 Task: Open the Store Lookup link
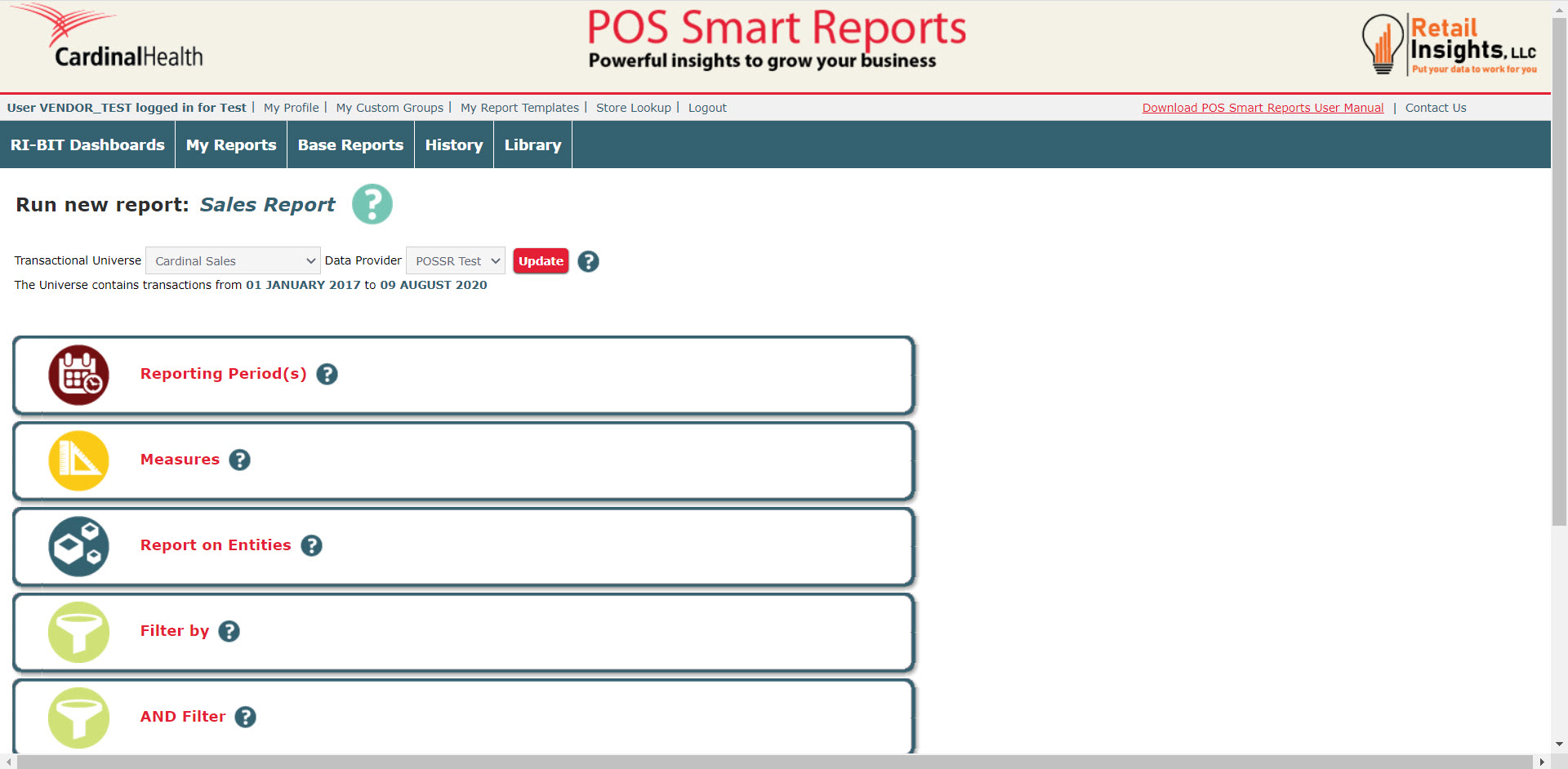[x=633, y=108]
